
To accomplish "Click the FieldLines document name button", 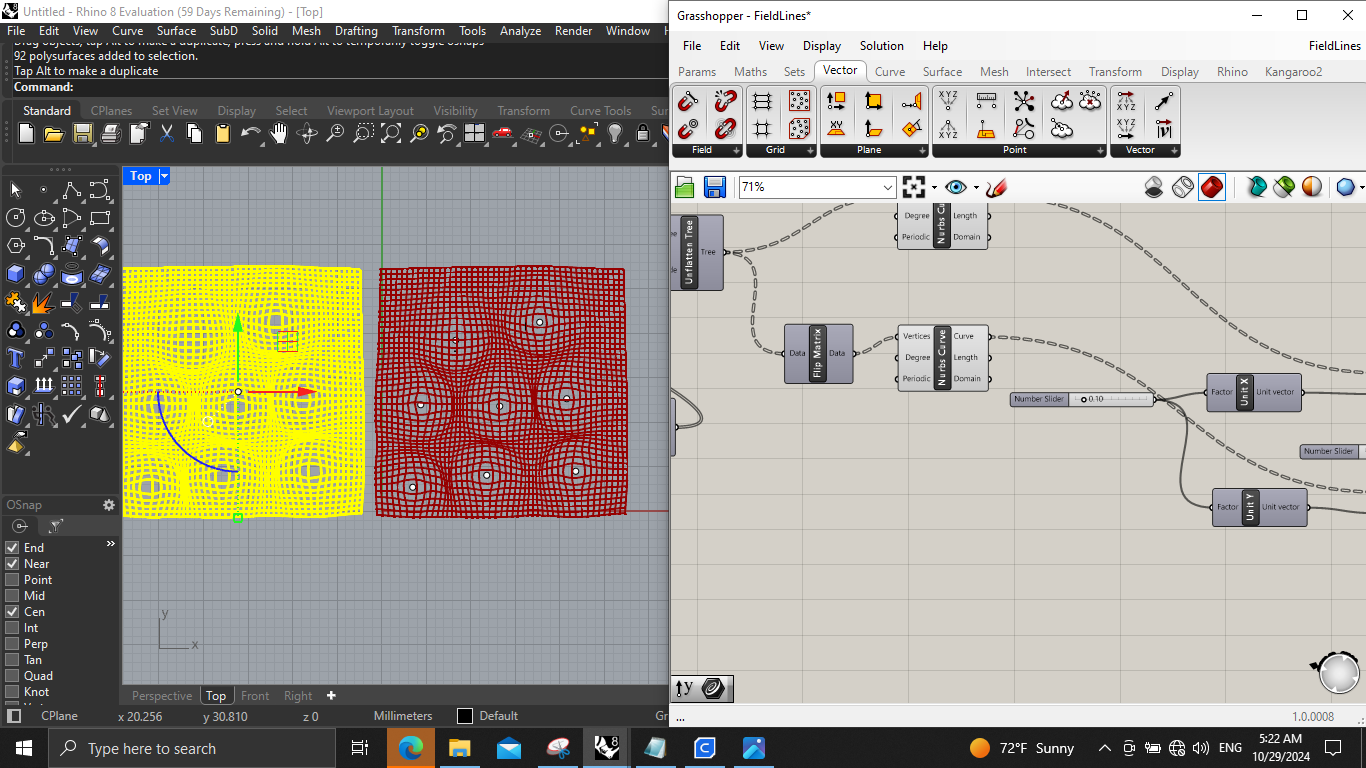I will coord(1335,46).
